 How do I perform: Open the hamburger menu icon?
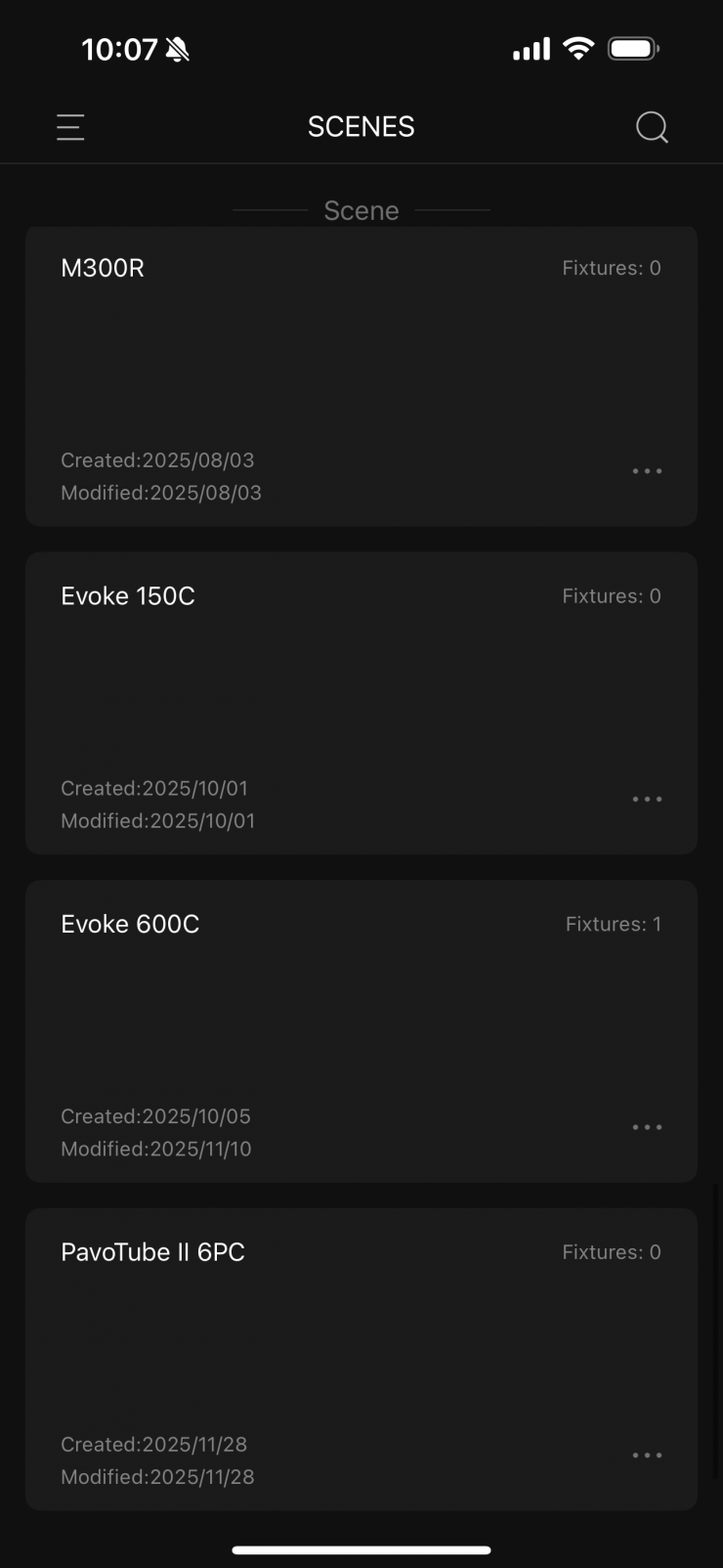click(70, 127)
